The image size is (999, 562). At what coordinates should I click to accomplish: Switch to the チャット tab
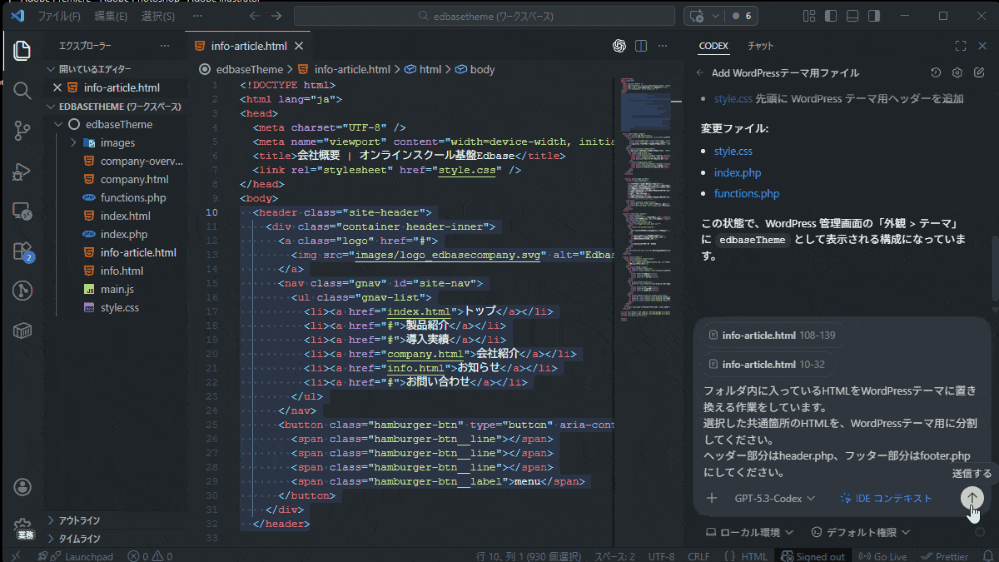[760, 46]
